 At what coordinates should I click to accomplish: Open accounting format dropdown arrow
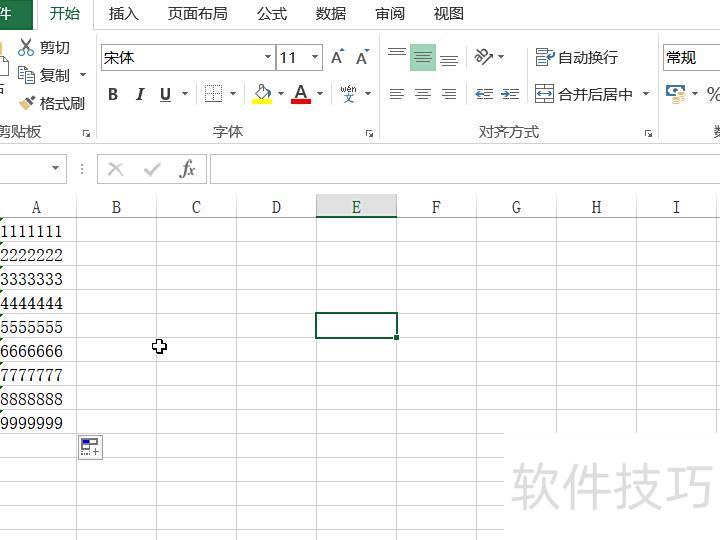(x=695, y=94)
